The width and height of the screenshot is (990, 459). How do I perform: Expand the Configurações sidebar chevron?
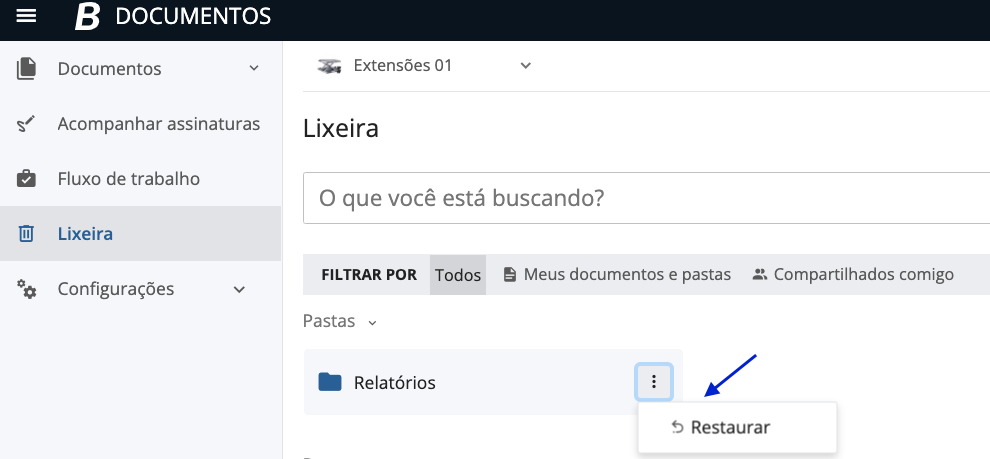239,289
